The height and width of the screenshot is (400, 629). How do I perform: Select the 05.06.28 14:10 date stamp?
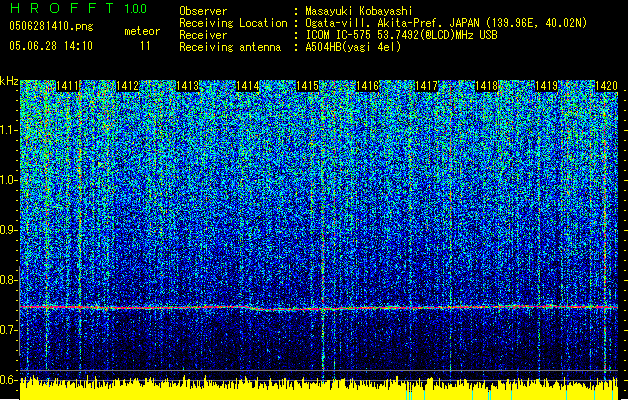(x=51, y=45)
